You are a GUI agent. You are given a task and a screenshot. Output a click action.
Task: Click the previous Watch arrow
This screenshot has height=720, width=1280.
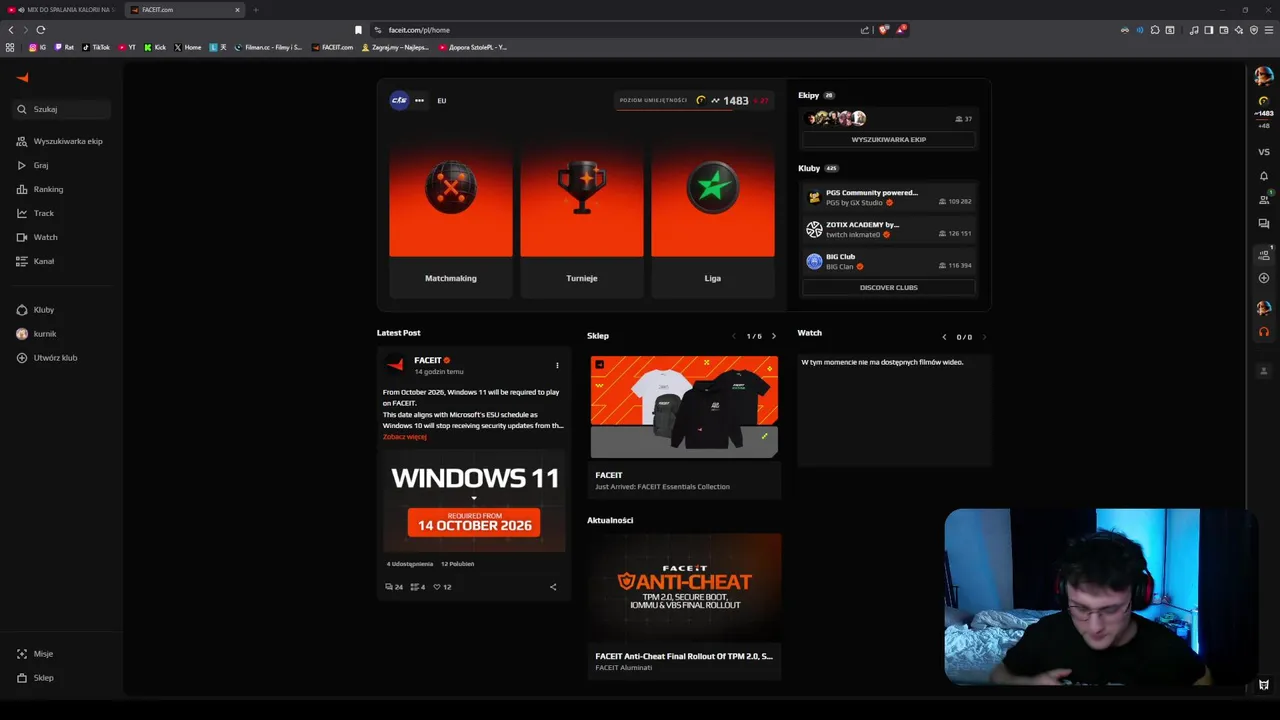click(x=944, y=337)
